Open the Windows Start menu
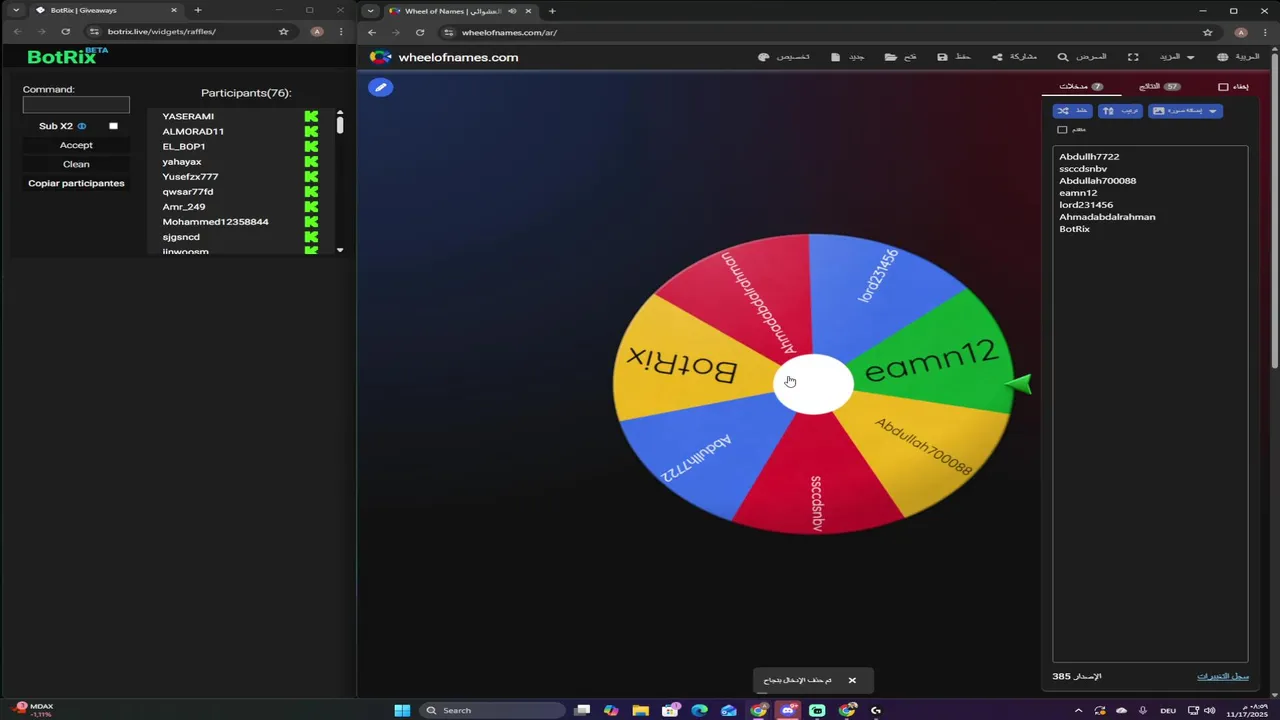This screenshot has height=720, width=1280. pyautogui.click(x=402, y=710)
